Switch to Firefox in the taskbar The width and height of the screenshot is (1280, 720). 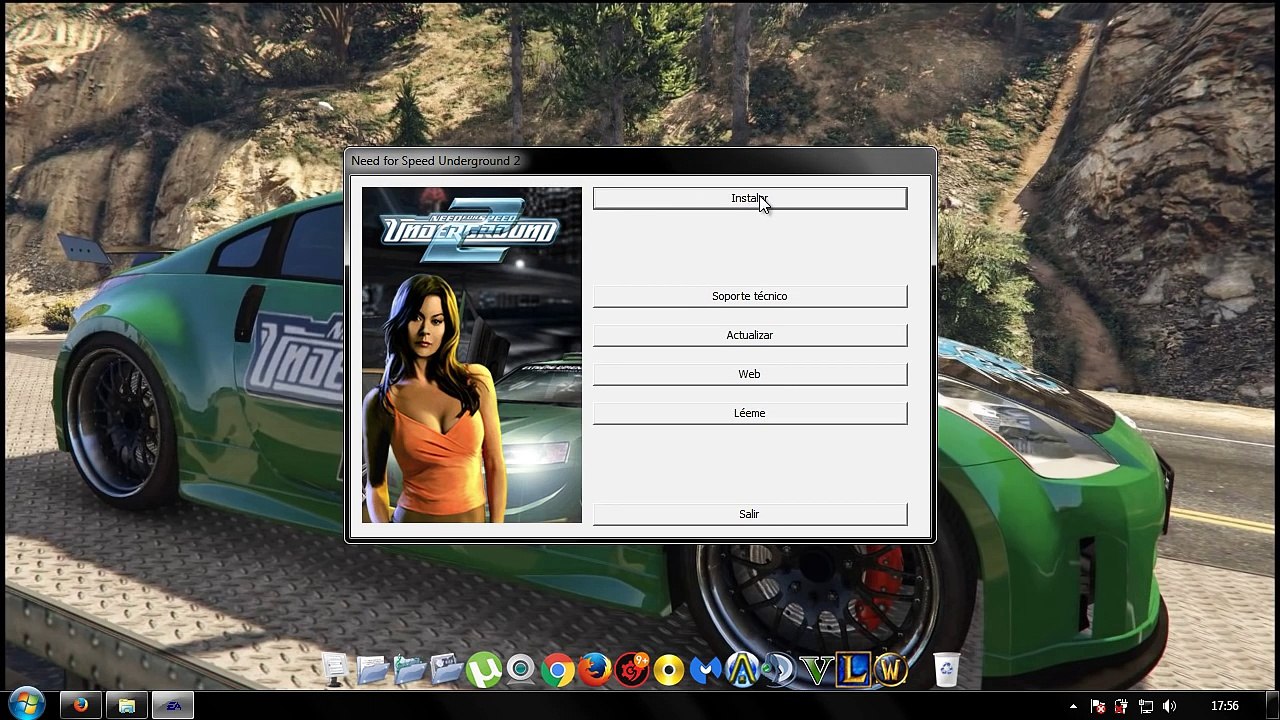click(80, 705)
